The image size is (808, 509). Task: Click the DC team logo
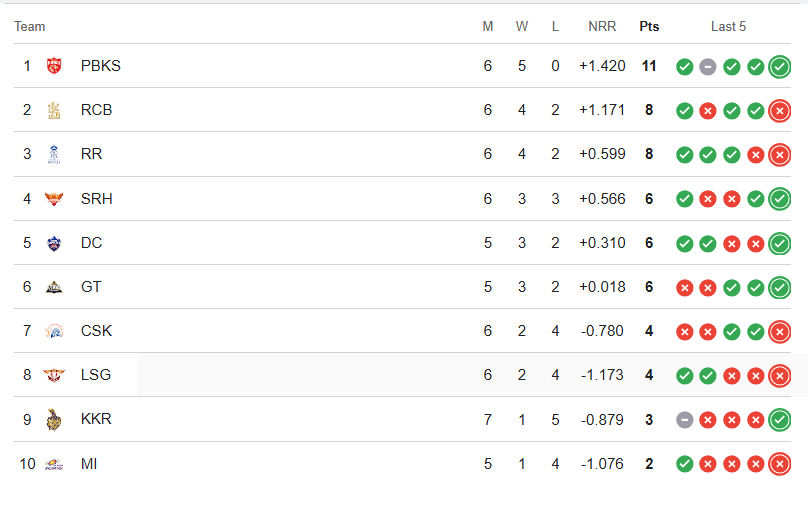point(54,243)
